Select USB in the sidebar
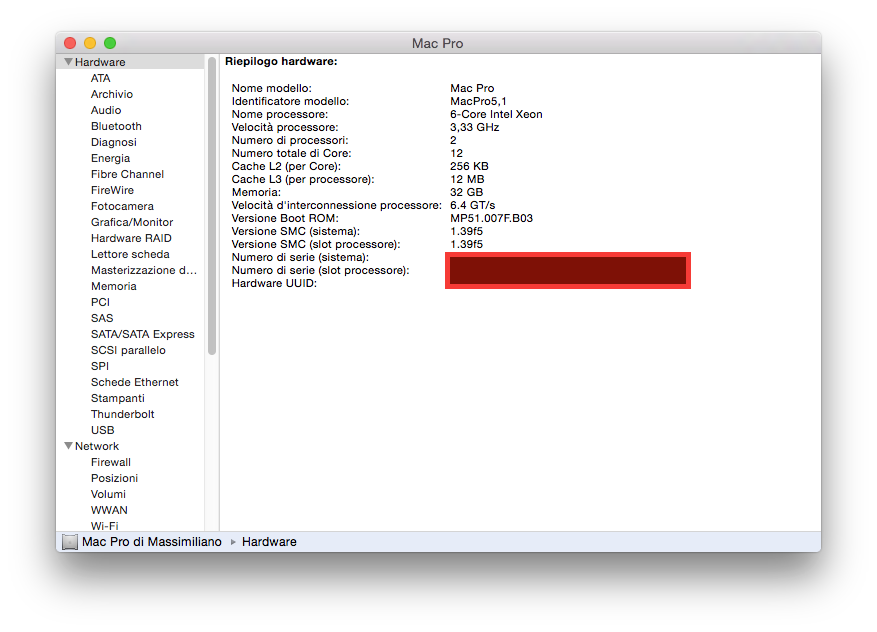The image size is (877, 632). (102, 430)
